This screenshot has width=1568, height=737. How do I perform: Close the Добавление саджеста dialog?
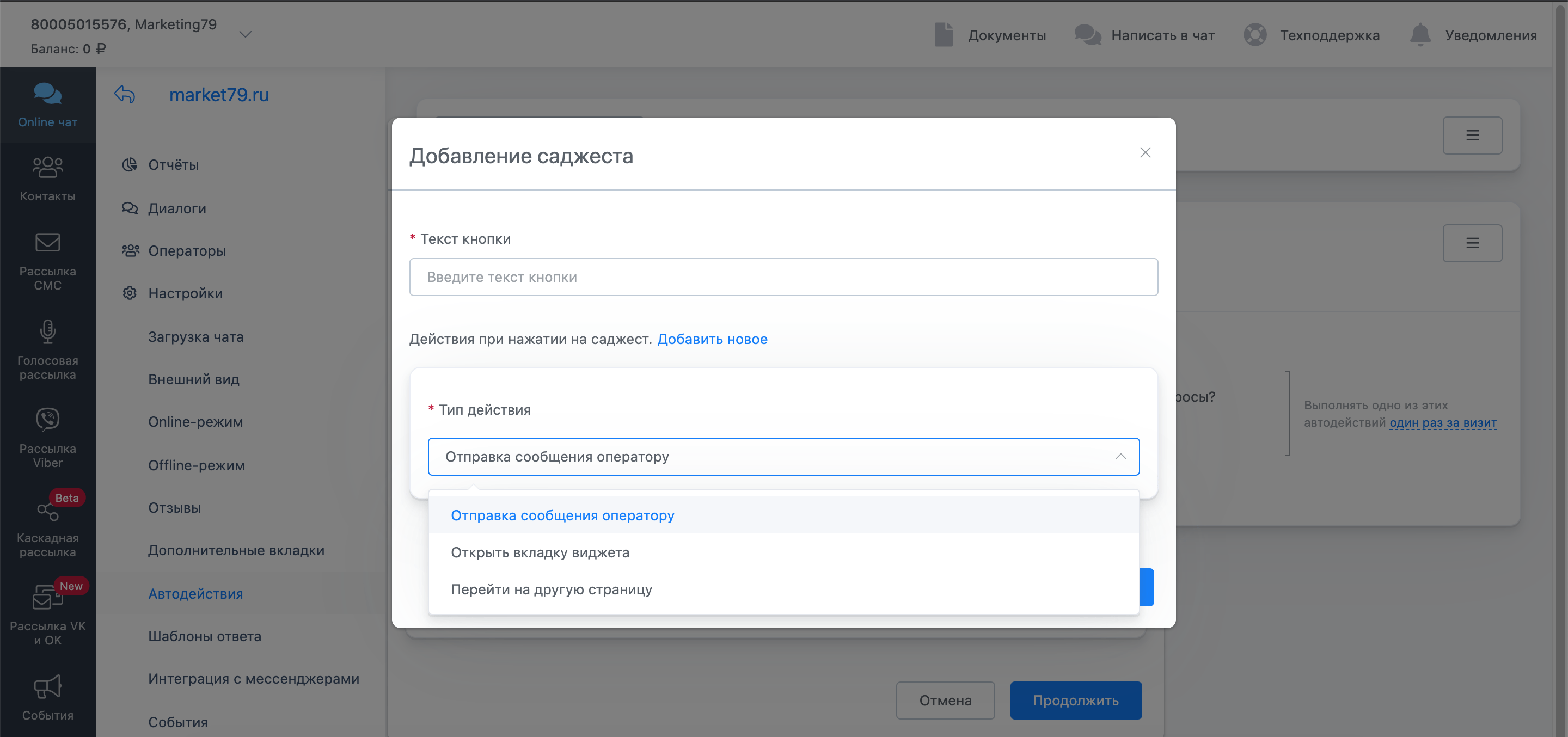[1144, 152]
